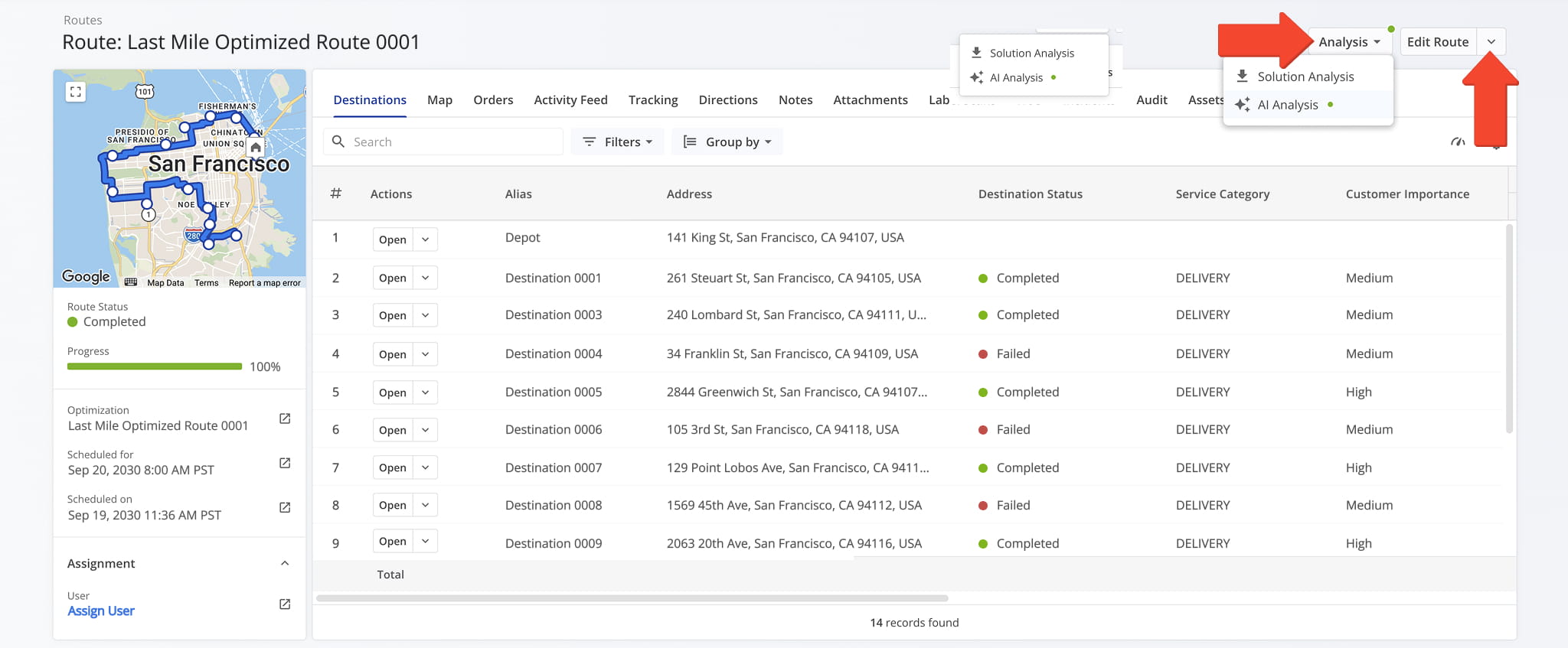Viewport: 1568px width, 648px height.
Task: Click the external icon beside Assign User
Action: pyautogui.click(x=285, y=604)
